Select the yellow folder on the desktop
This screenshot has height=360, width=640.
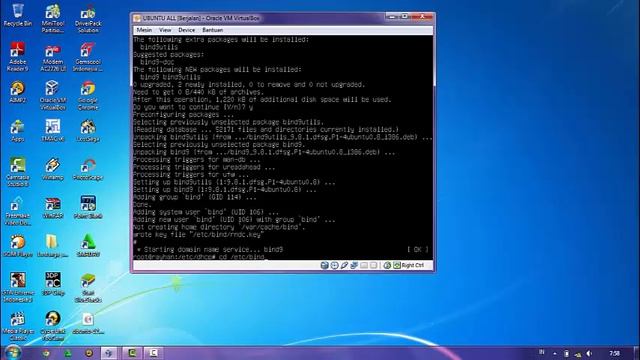point(53,246)
